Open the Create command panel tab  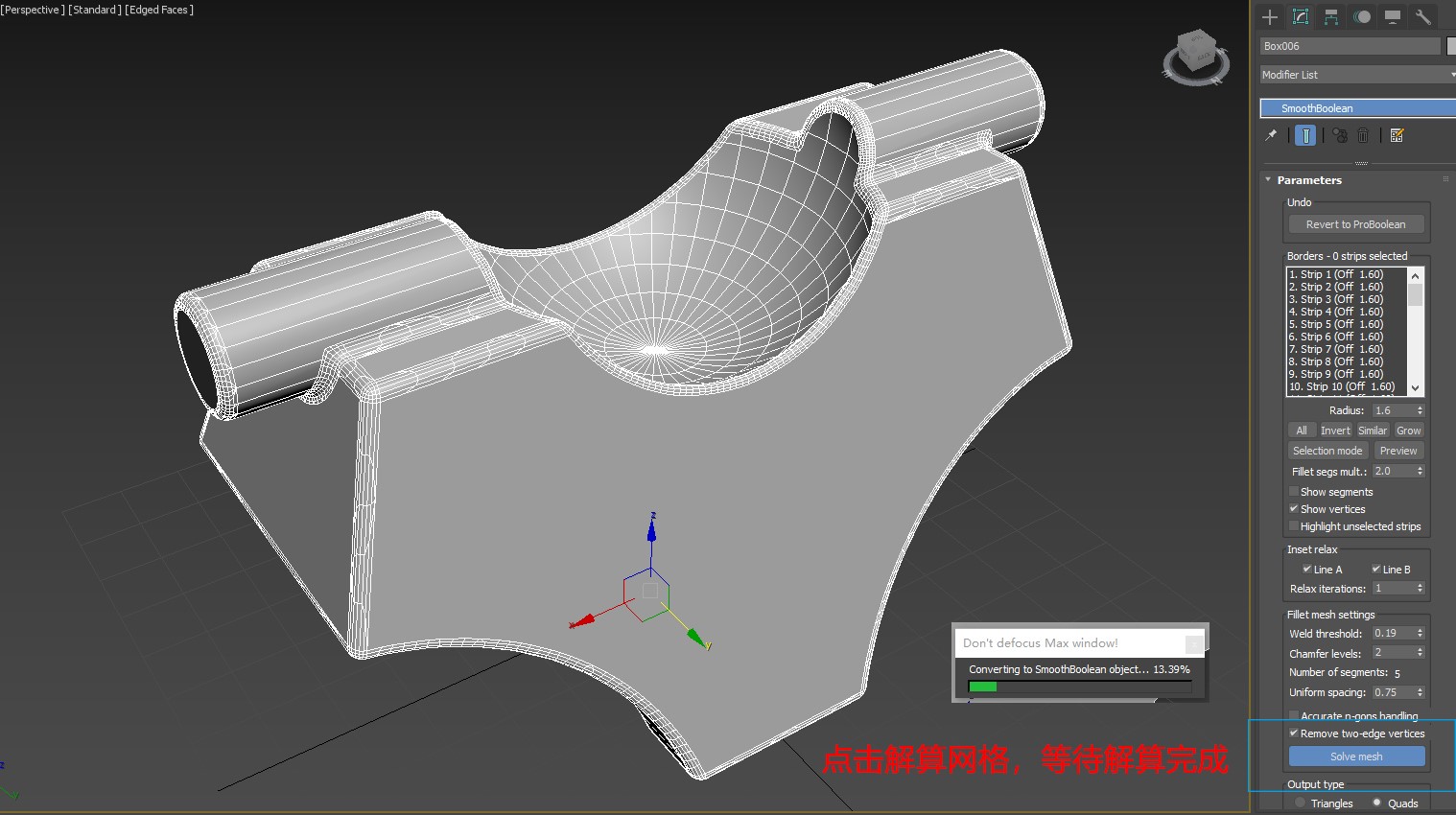pyautogui.click(x=1270, y=16)
